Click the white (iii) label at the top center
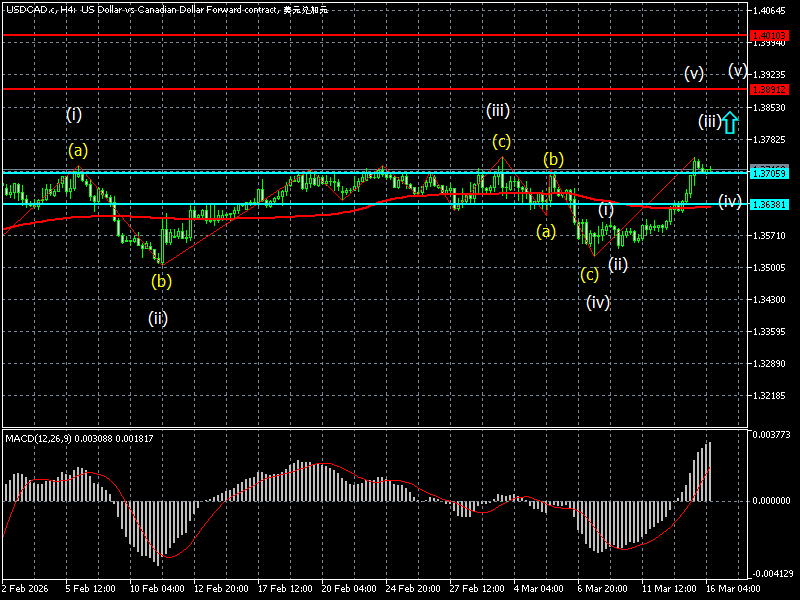The image size is (800, 600). click(497, 110)
